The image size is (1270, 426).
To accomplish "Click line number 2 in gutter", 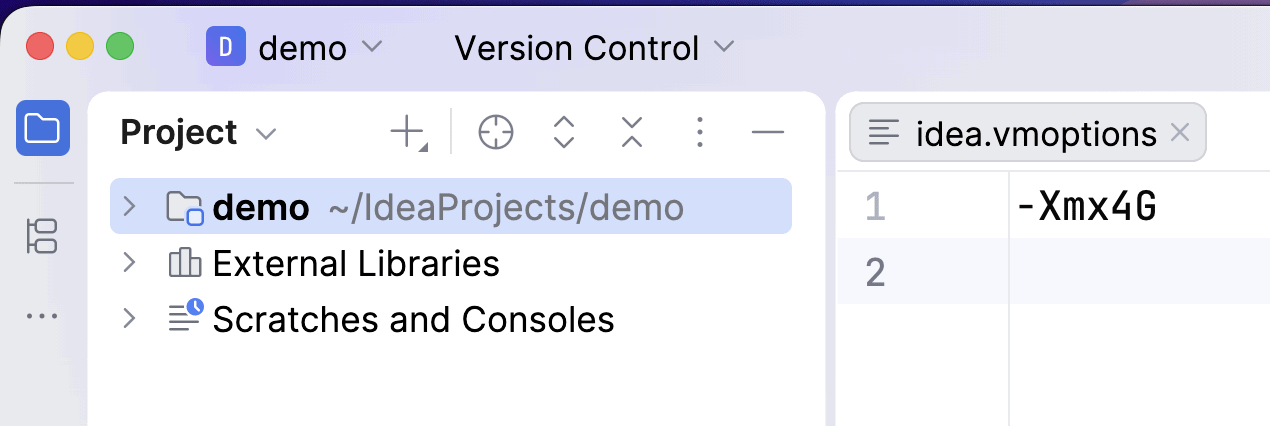I will pos(875,271).
